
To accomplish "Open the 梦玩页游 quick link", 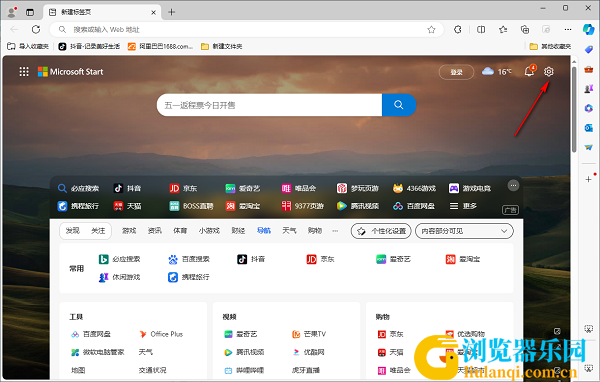I will click(358, 188).
